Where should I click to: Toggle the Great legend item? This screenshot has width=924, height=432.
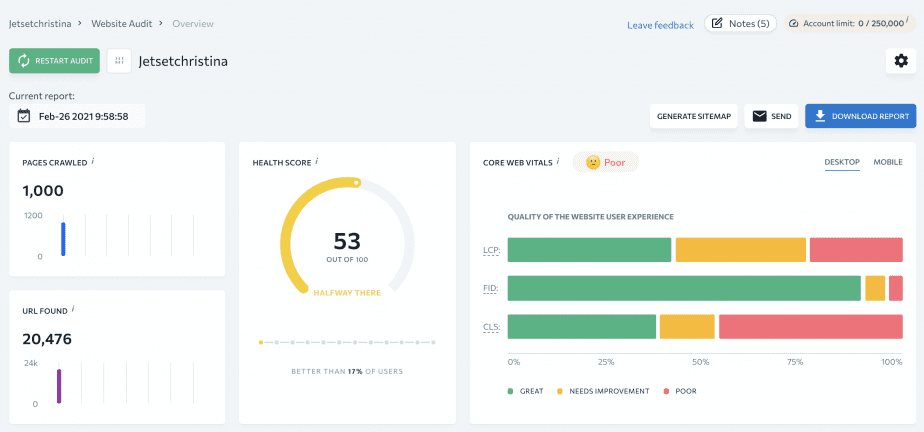(x=526, y=391)
